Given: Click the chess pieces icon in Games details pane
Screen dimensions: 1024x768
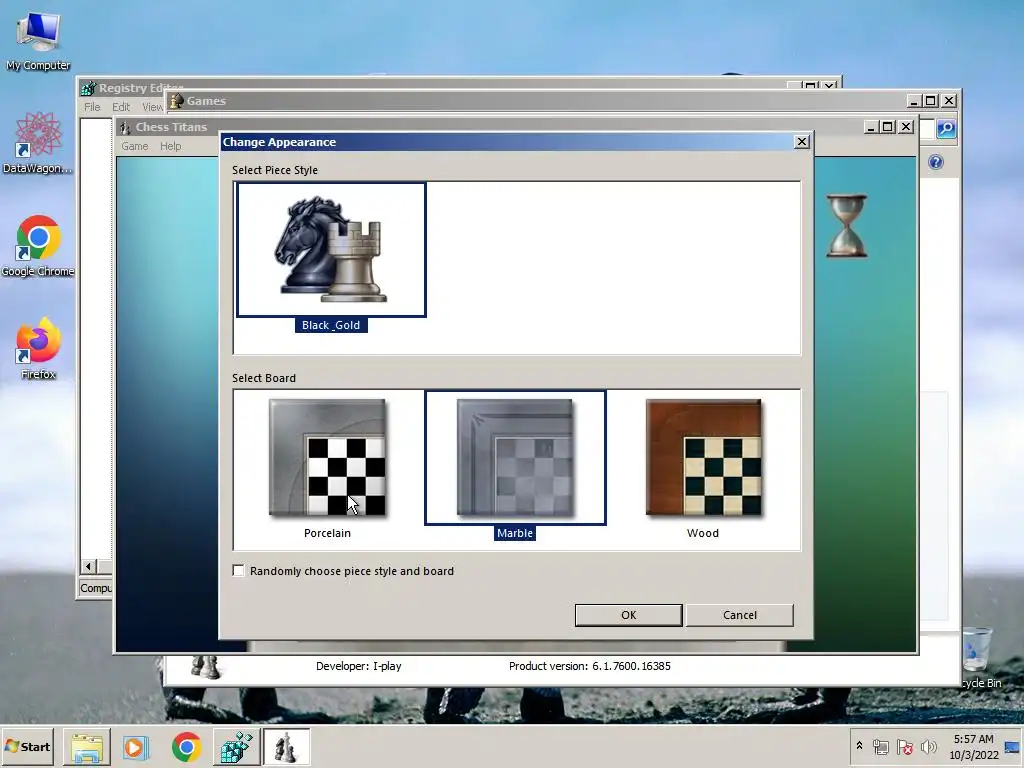Looking at the screenshot, I should [205, 667].
